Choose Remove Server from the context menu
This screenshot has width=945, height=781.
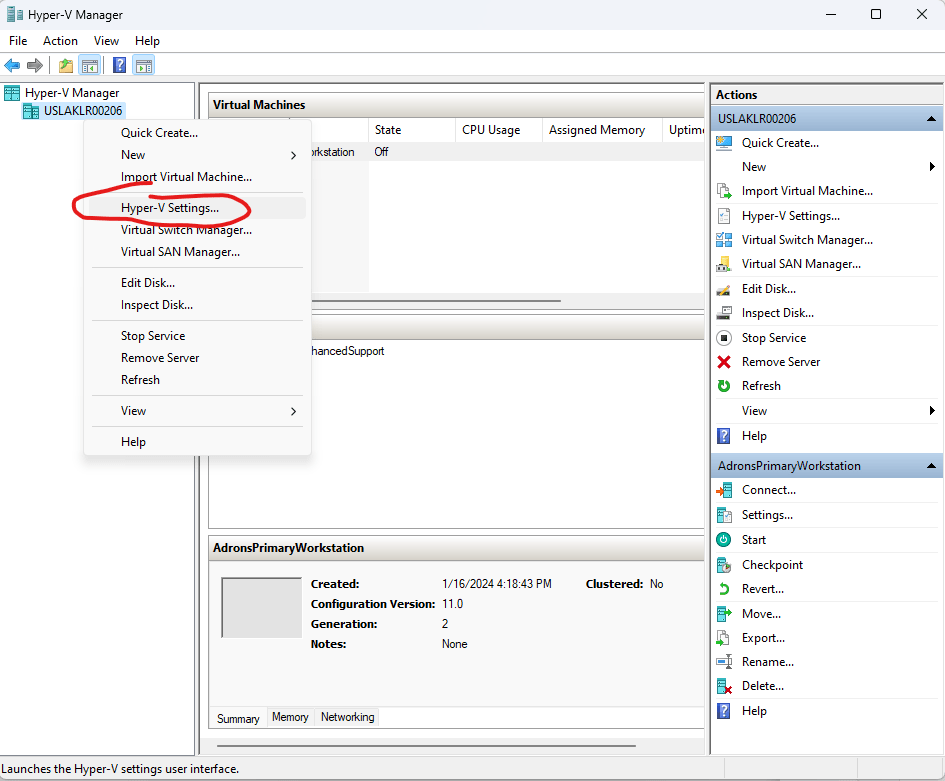[x=197, y=358]
